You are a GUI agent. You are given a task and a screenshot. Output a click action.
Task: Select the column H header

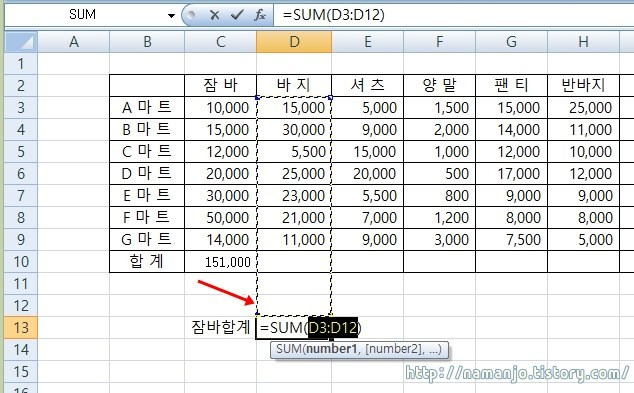click(x=583, y=42)
